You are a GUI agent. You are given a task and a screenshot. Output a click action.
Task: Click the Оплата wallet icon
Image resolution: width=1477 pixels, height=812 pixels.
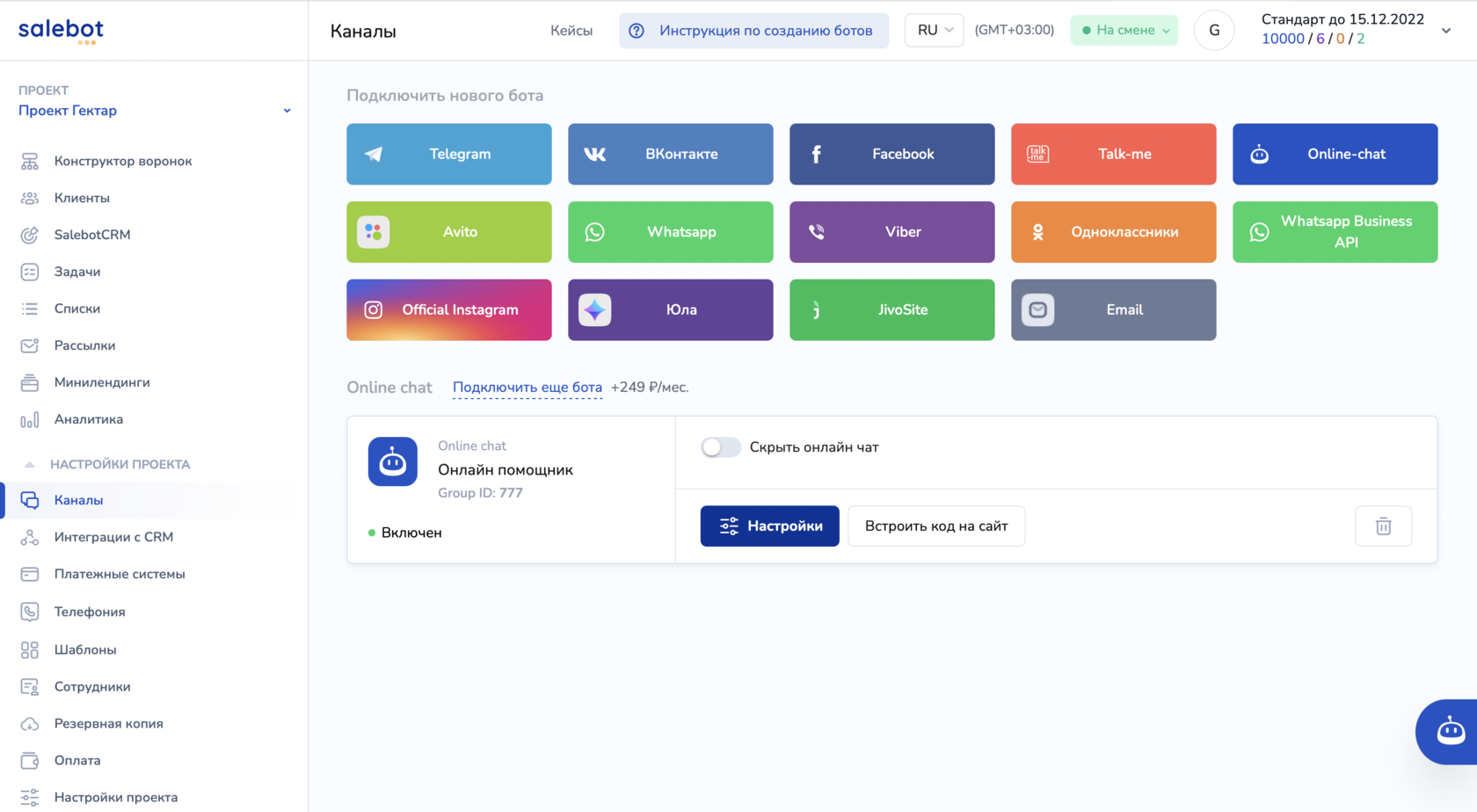click(30, 760)
